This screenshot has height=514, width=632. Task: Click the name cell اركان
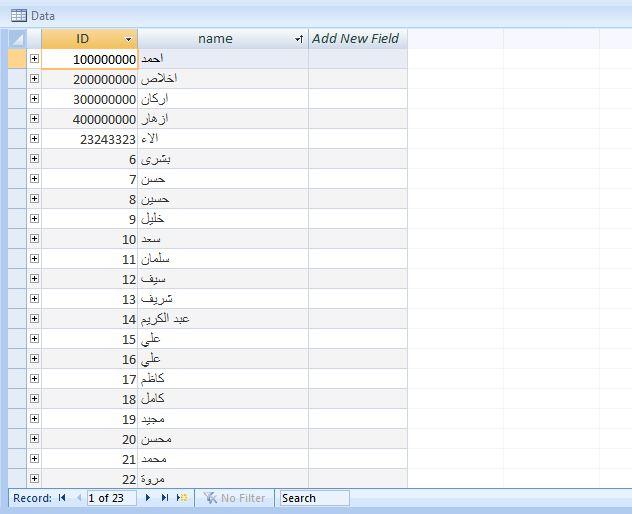click(223, 99)
